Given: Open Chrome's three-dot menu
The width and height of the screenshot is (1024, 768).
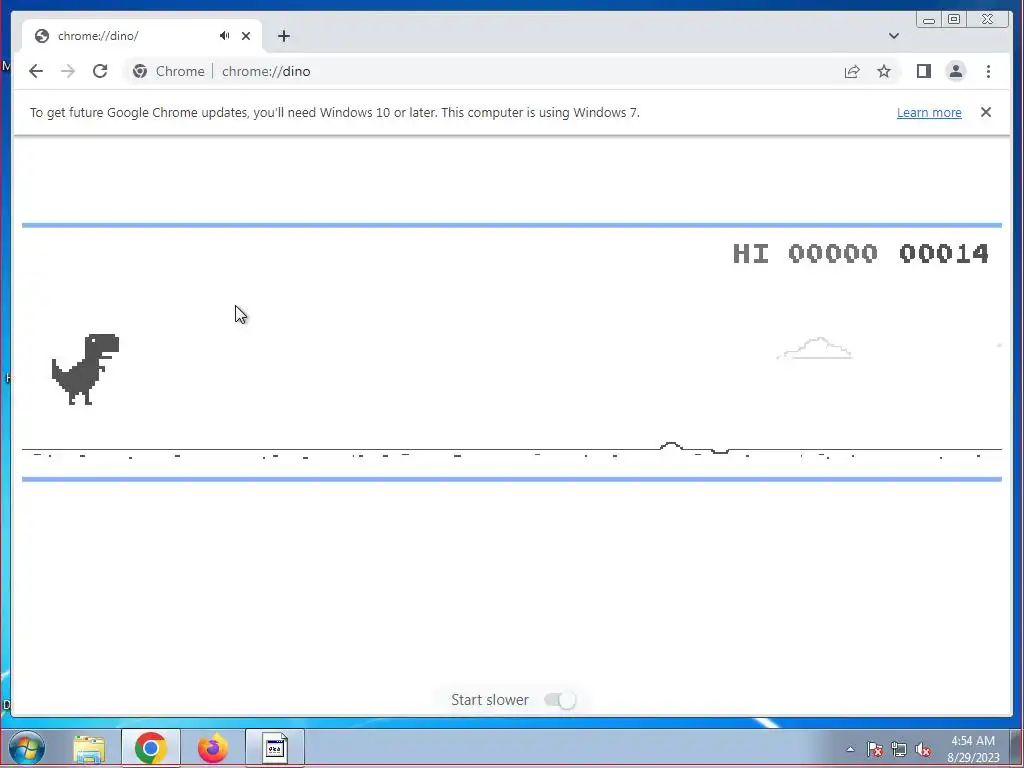Looking at the screenshot, I should [988, 71].
